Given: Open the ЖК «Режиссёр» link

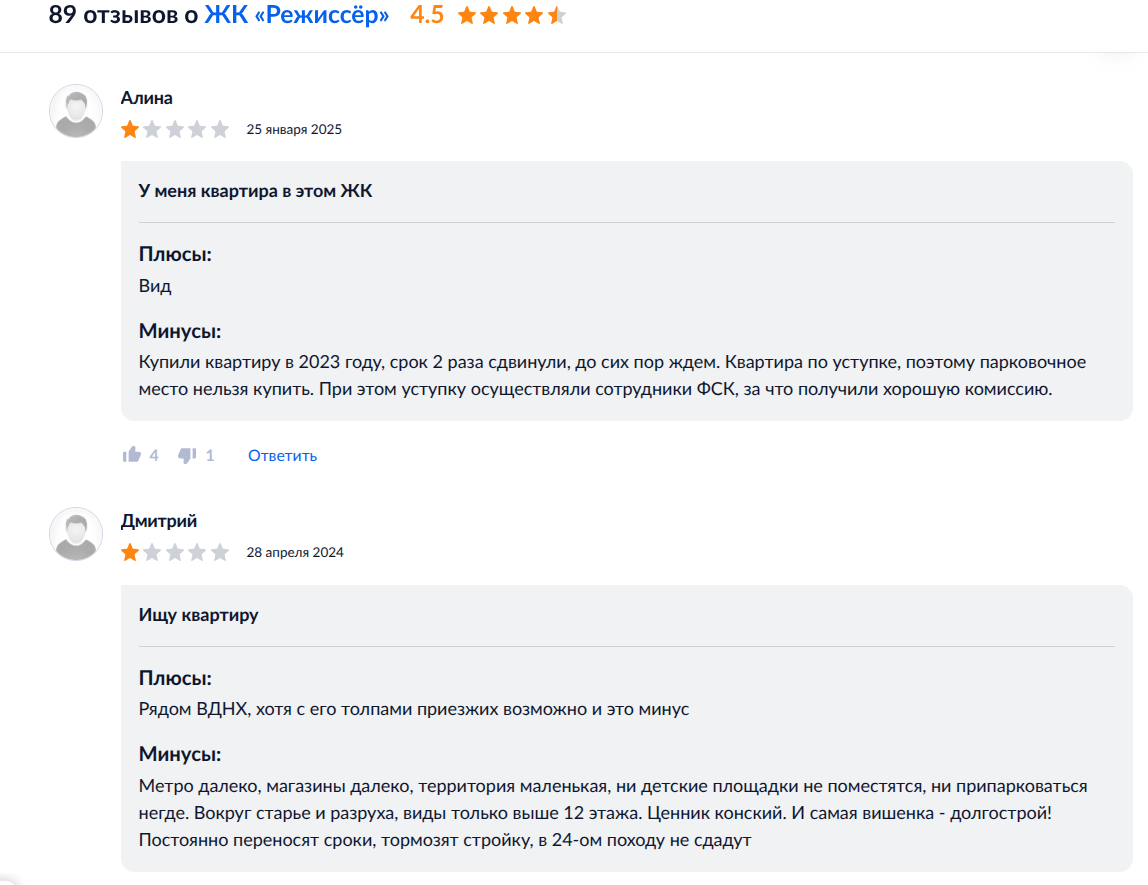Looking at the screenshot, I should [297, 16].
